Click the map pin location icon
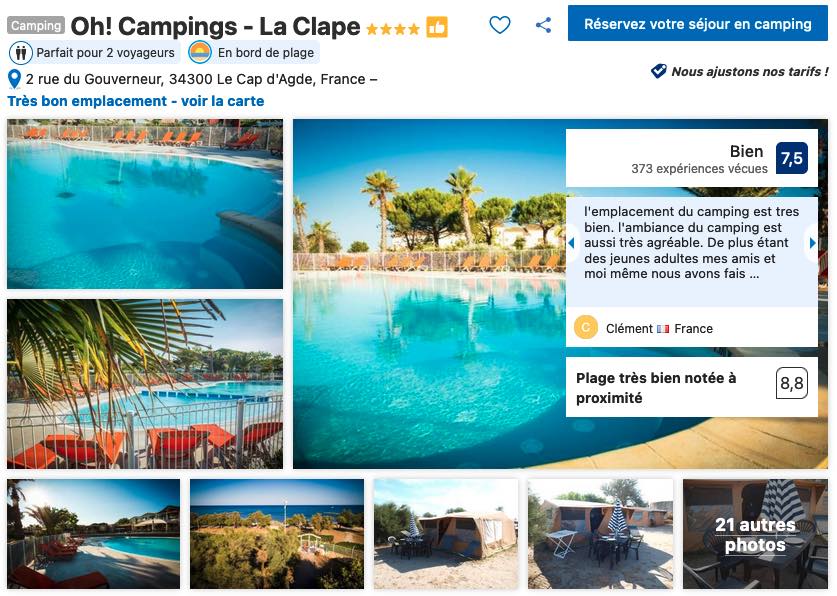The height and width of the screenshot is (596, 837). (14, 79)
